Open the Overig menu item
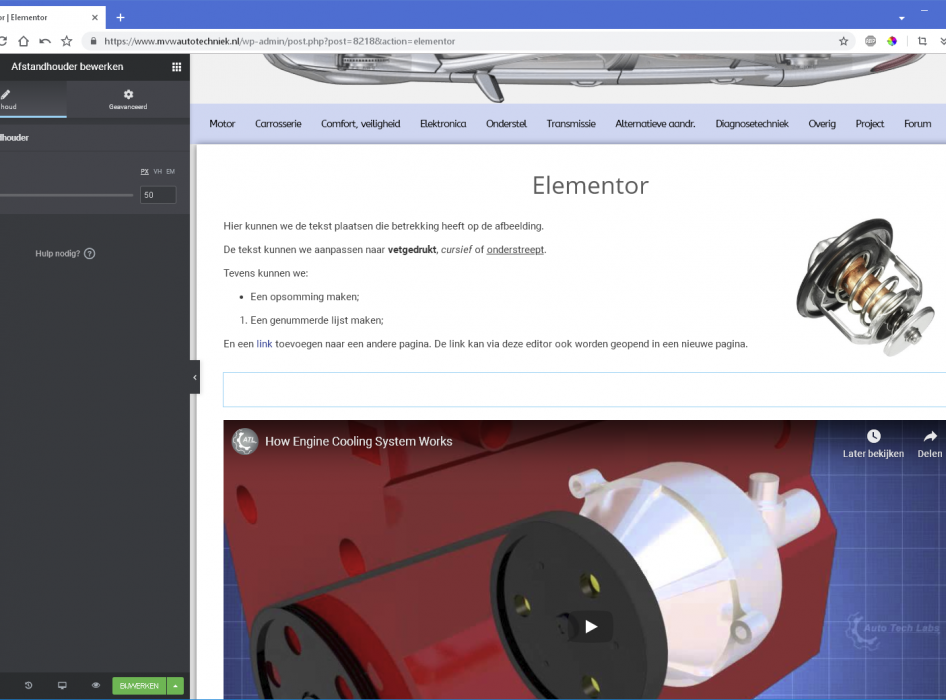The width and height of the screenshot is (946, 700). point(822,124)
